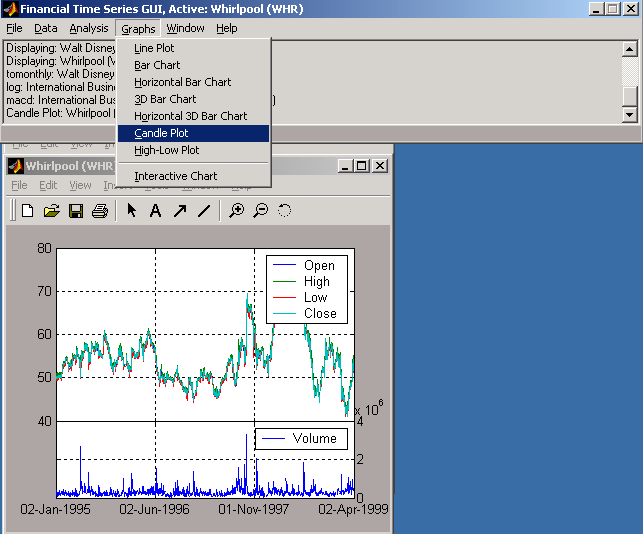Click the 01-Nov-1997 axis date label
This screenshot has height=534, width=643.
(253, 509)
